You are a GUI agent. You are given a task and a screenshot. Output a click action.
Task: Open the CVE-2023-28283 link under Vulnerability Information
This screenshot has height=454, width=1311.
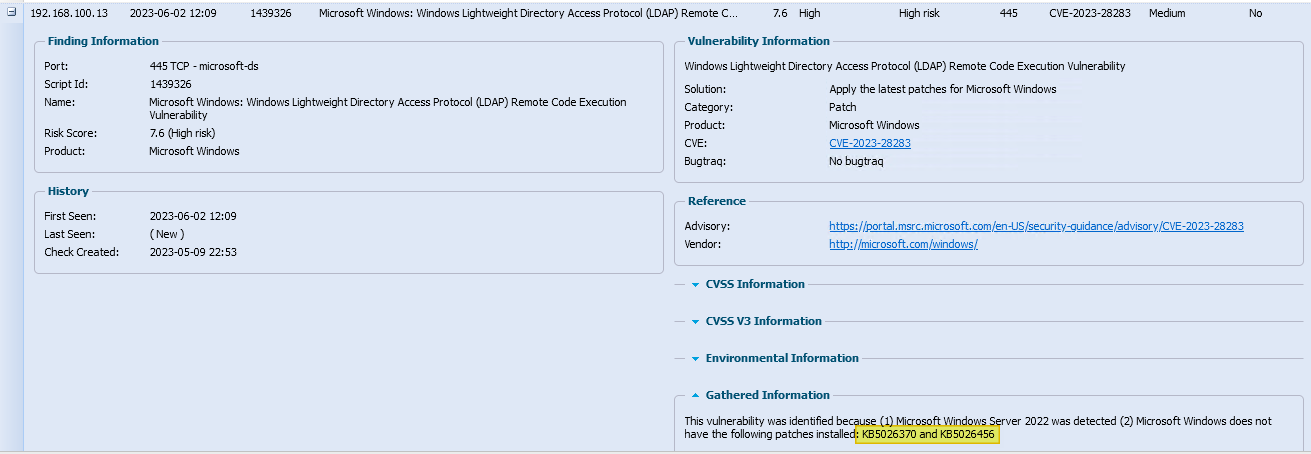[869, 143]
